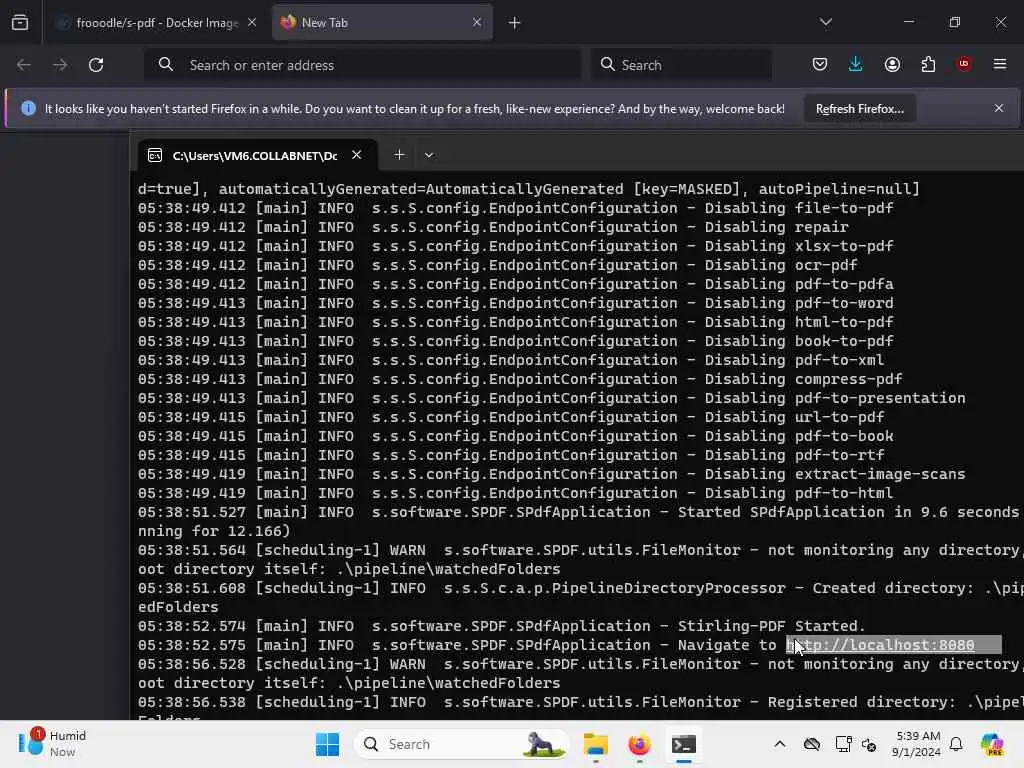The image size is (1024, 768).
Task: Open Firefox View icon at top-left
Action: pyautogui.click(x=20, y=23)
